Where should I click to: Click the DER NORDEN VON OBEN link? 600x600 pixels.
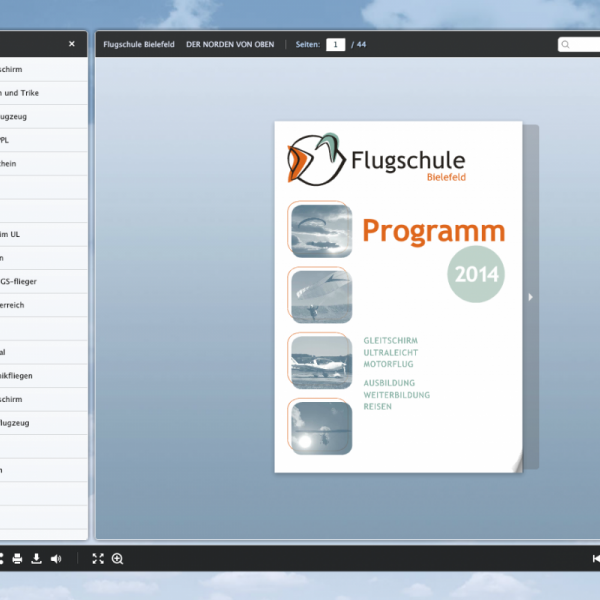pyautogui.click(x=231, y=44)
